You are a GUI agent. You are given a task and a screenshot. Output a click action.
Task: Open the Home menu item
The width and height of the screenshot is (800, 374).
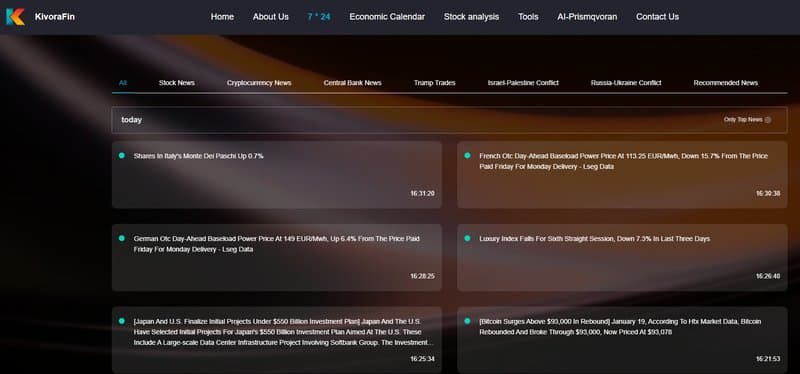point(222,17)
